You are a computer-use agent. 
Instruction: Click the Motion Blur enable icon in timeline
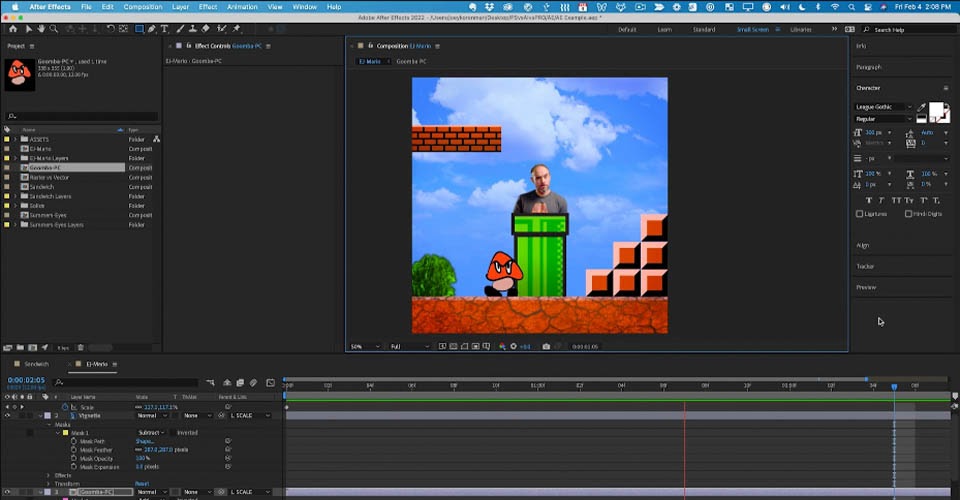(x=253, y=382)
